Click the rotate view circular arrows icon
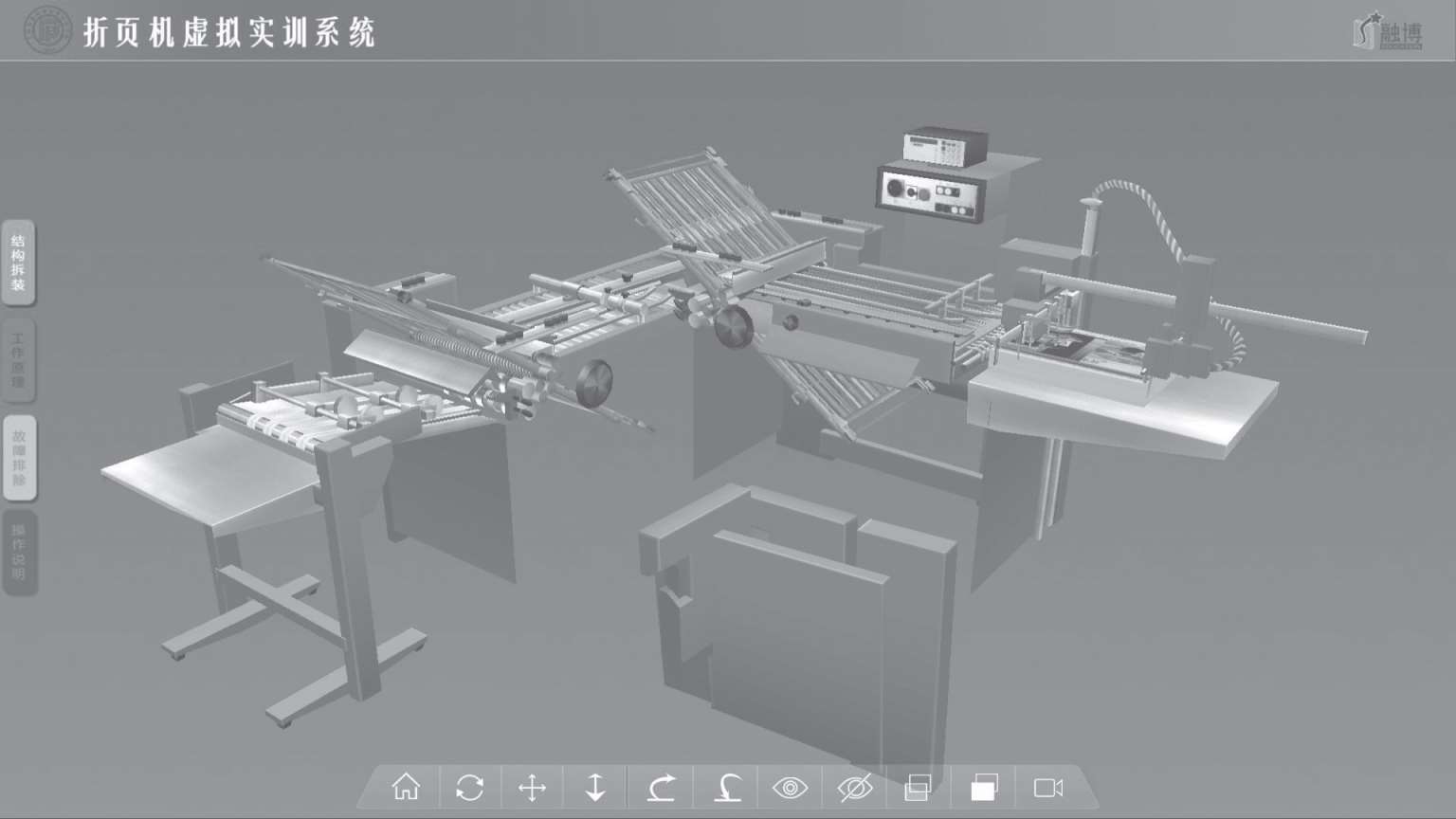 [x=469, y=788]
